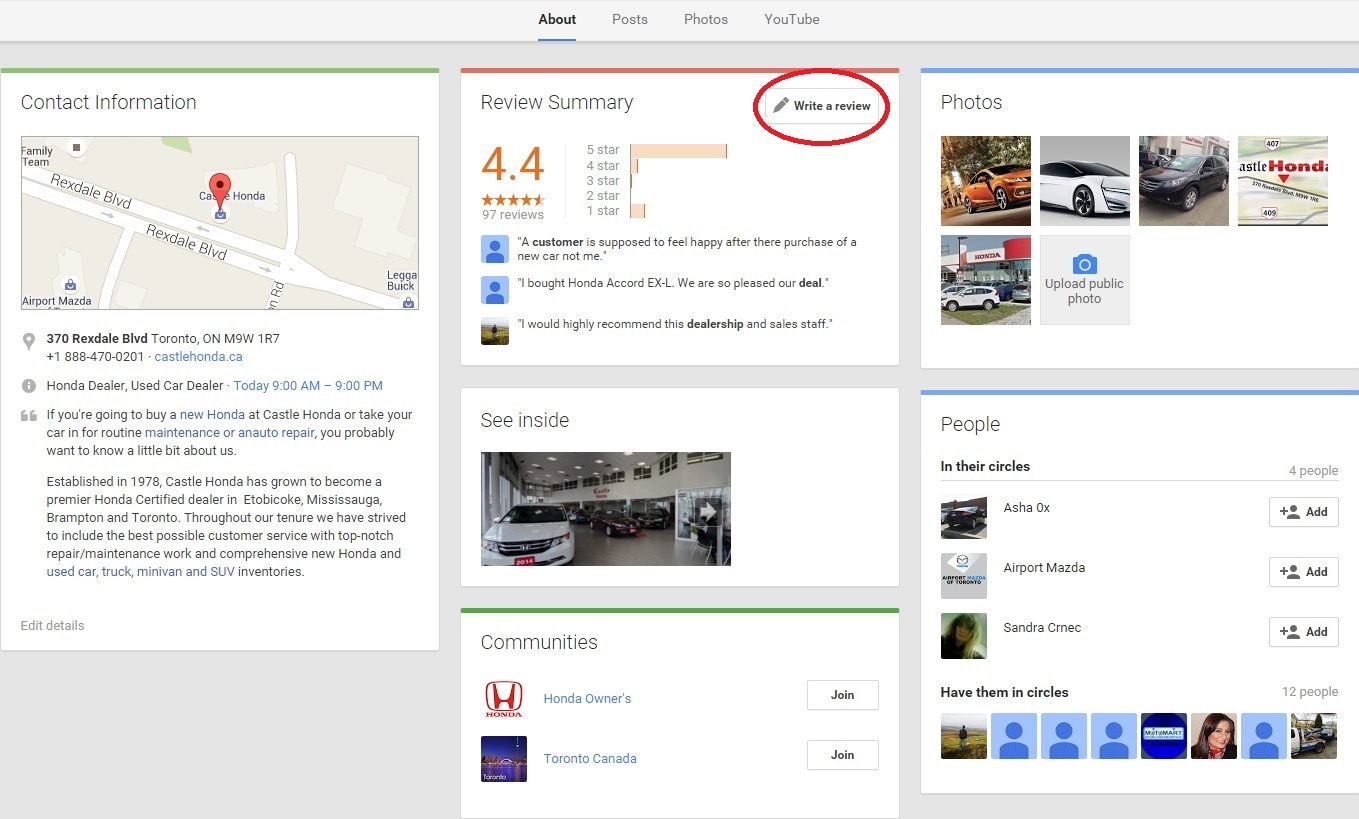Open the YouTube tab
1359x819 pixels.
(792, 19)
